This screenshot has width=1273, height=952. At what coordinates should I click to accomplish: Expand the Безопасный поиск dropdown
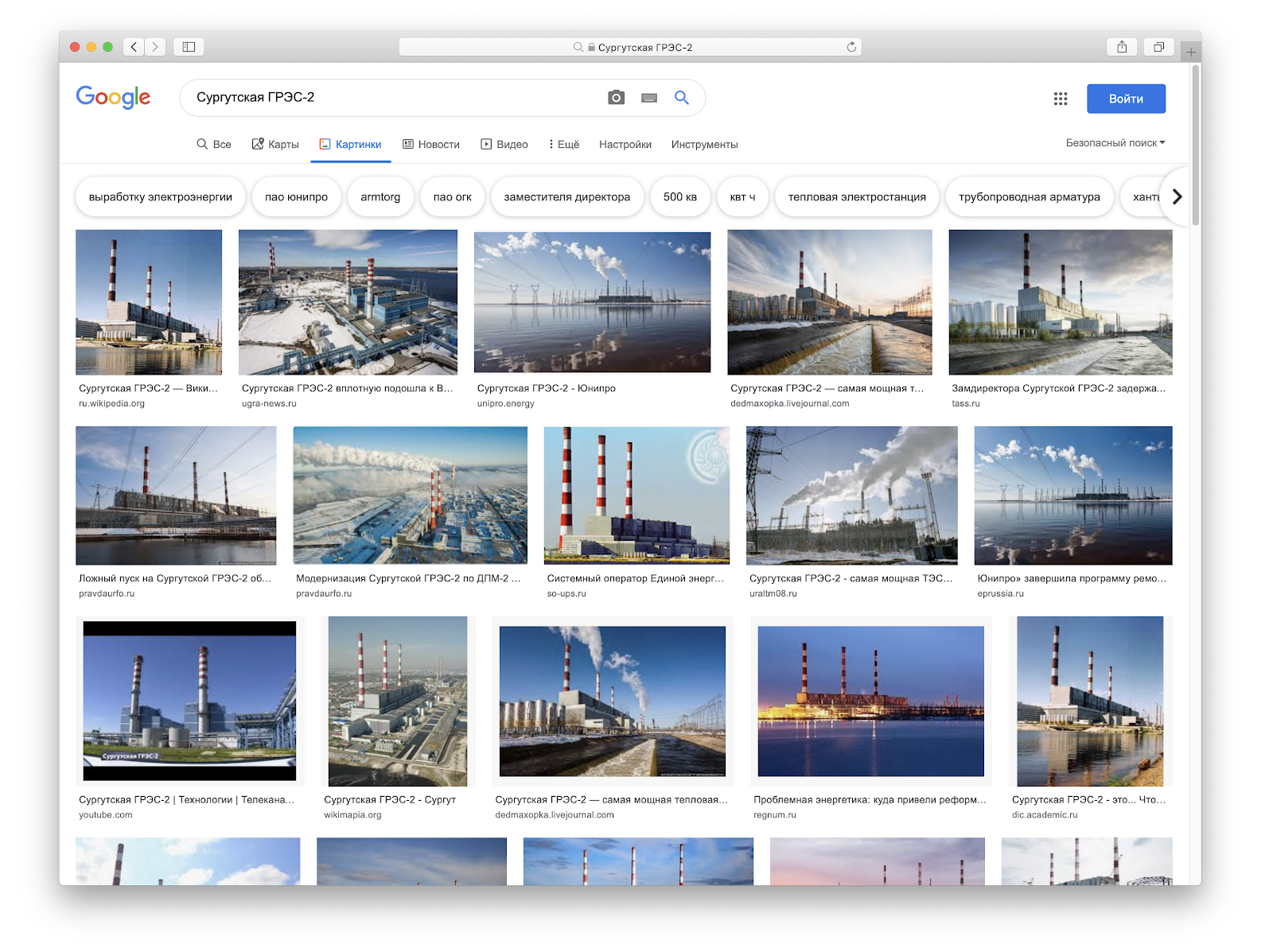[x=1115, y=143]
